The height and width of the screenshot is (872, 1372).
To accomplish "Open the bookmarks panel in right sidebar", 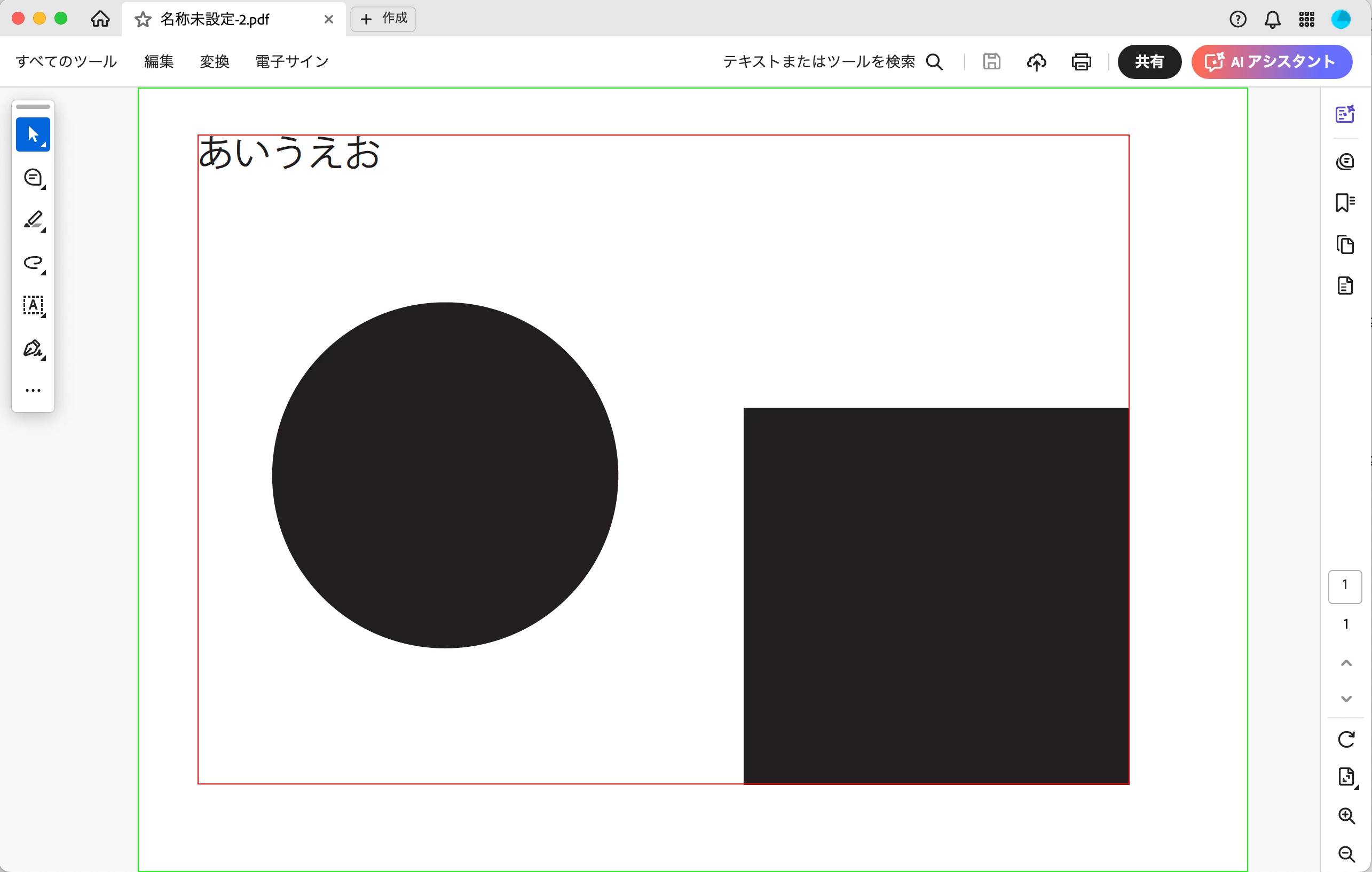I will [x=1345, y=202].
